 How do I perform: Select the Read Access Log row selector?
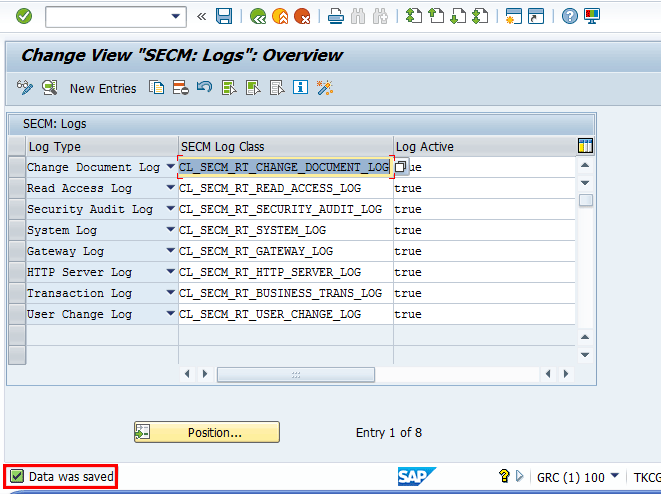coord(16,188)
